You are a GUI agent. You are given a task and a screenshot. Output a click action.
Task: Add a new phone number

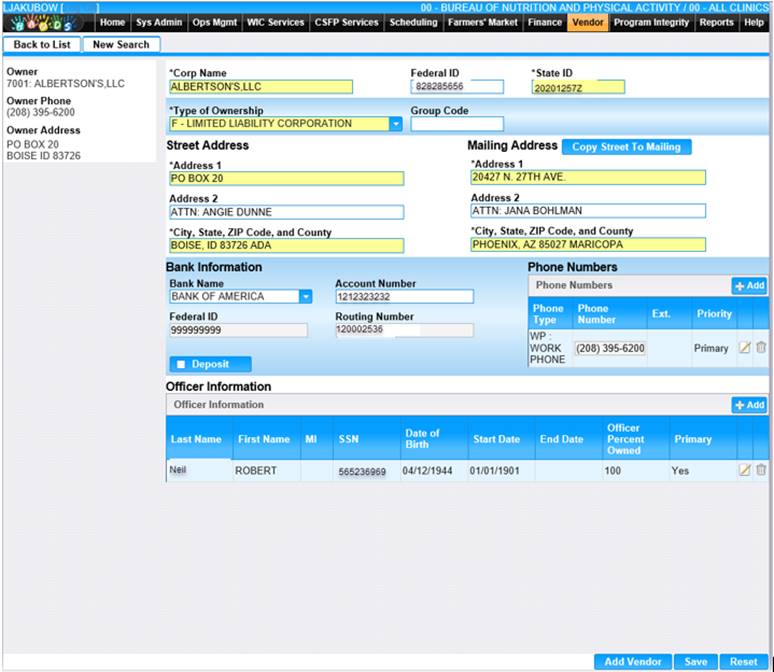click(749, 285)
